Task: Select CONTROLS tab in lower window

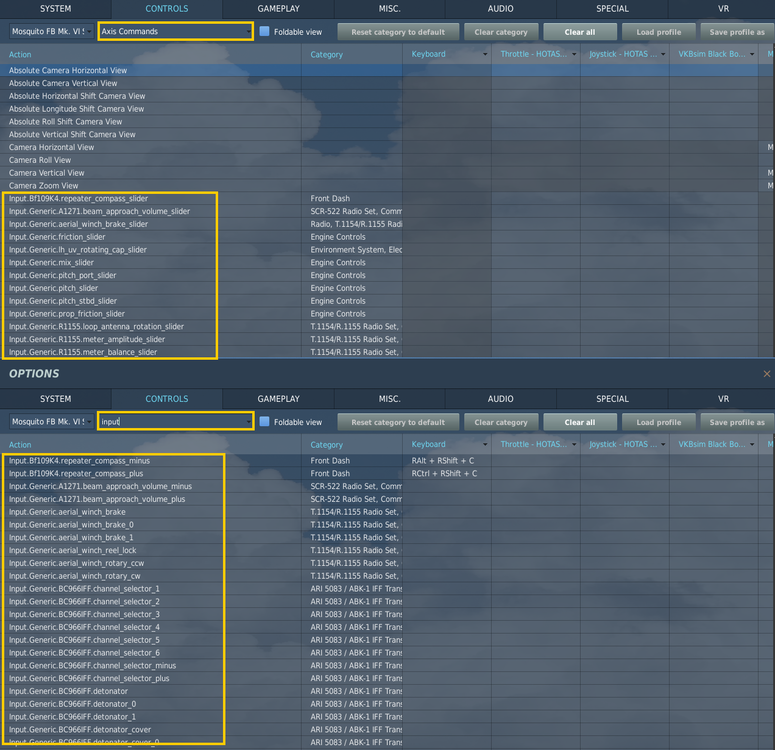Action: tap(167, 399)
